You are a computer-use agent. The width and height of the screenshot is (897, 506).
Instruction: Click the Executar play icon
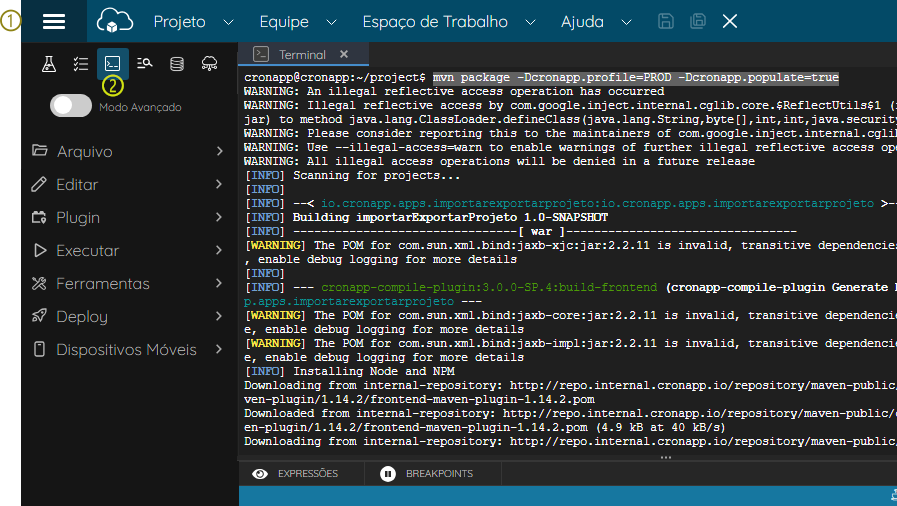click(x=39, y=250)
